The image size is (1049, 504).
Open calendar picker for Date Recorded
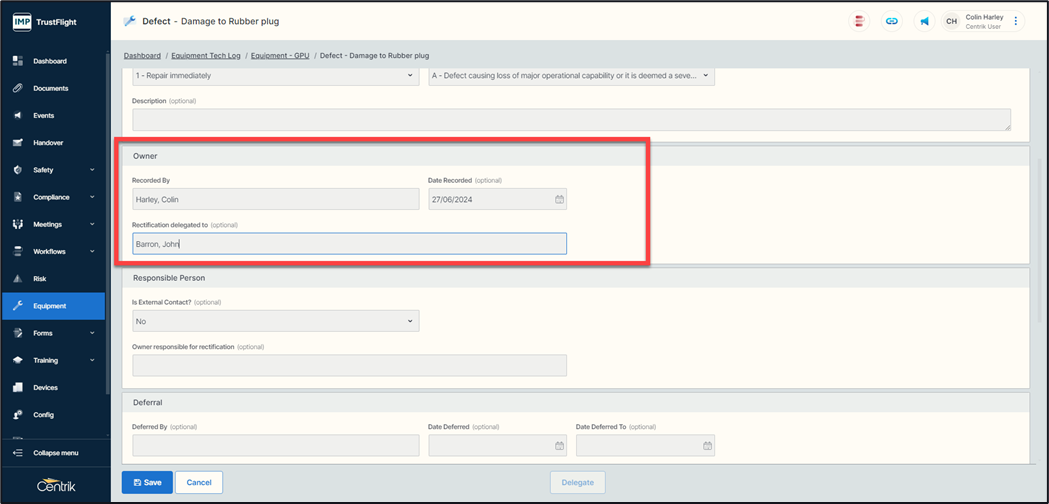(559, 199)
